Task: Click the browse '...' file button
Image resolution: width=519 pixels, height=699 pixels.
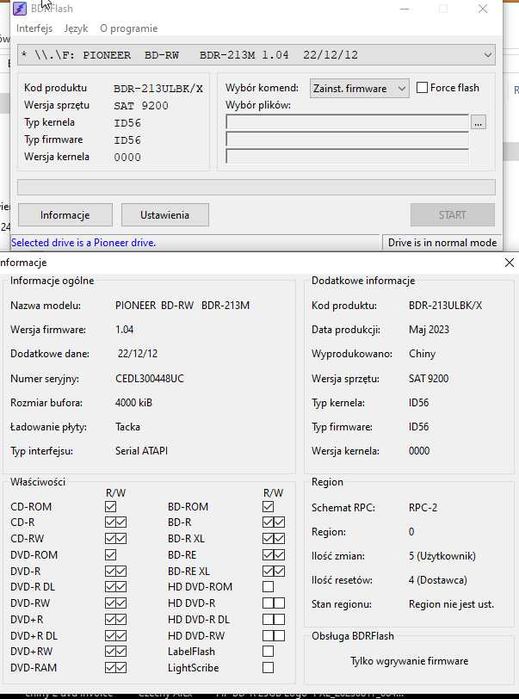Action: click(x=478, y=122)
